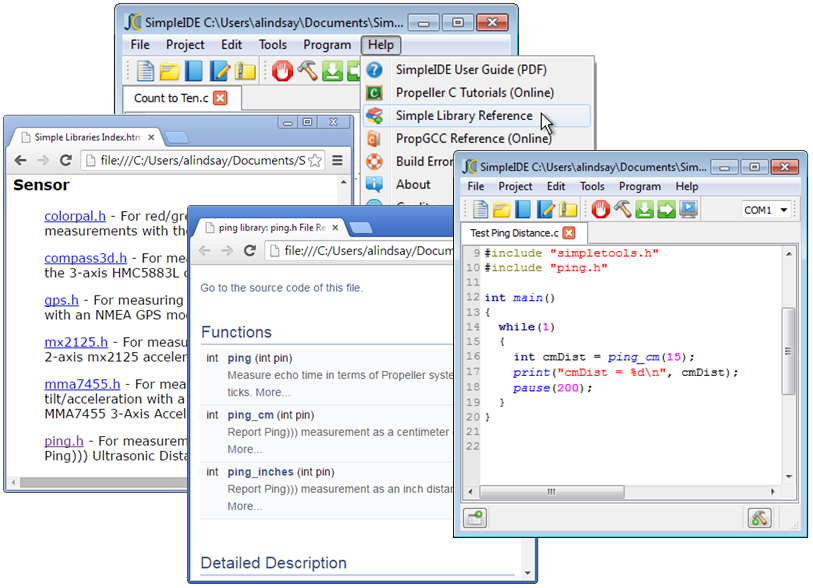The height and width of the screenshot is (588, 813).
Task: Switch to Count to Ten.c editor tab
Action: (171, 98)
